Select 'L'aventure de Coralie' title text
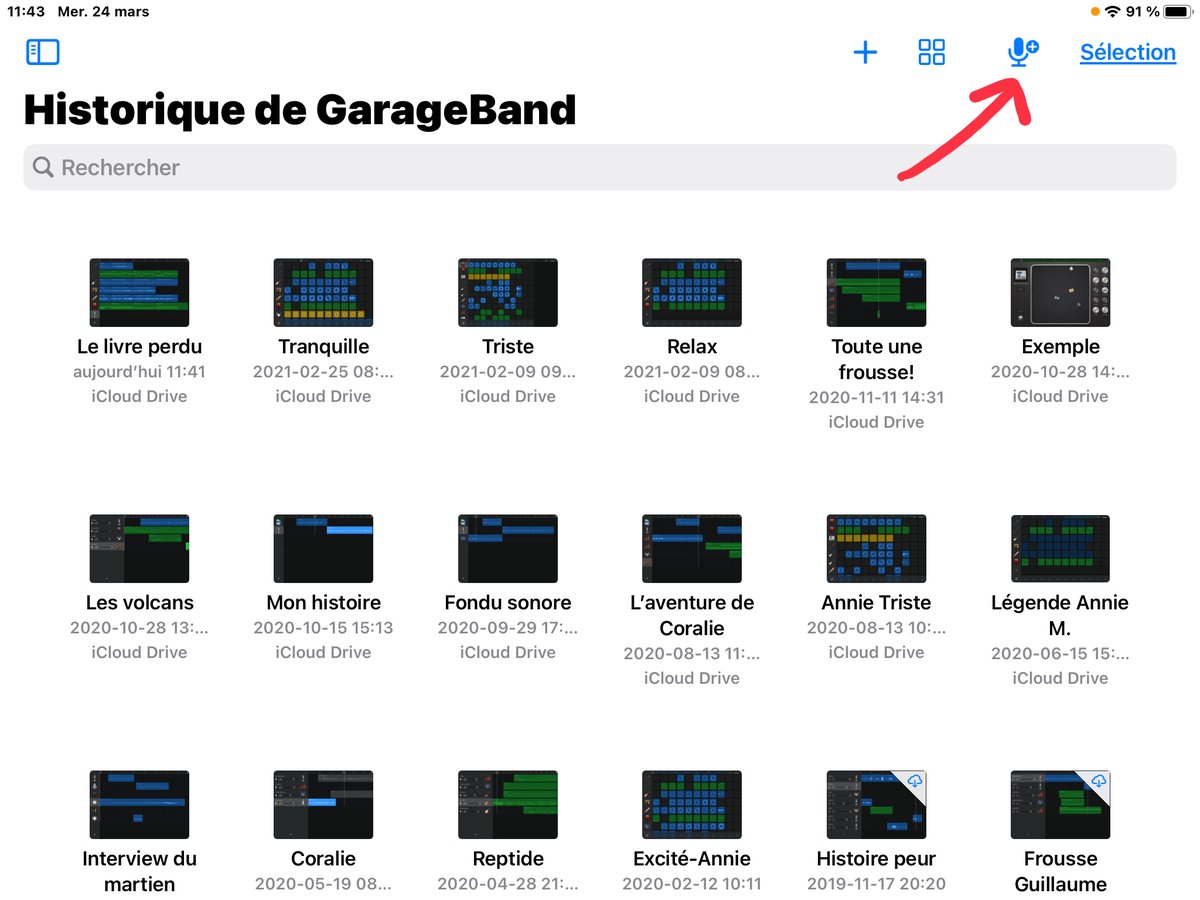 692,616
